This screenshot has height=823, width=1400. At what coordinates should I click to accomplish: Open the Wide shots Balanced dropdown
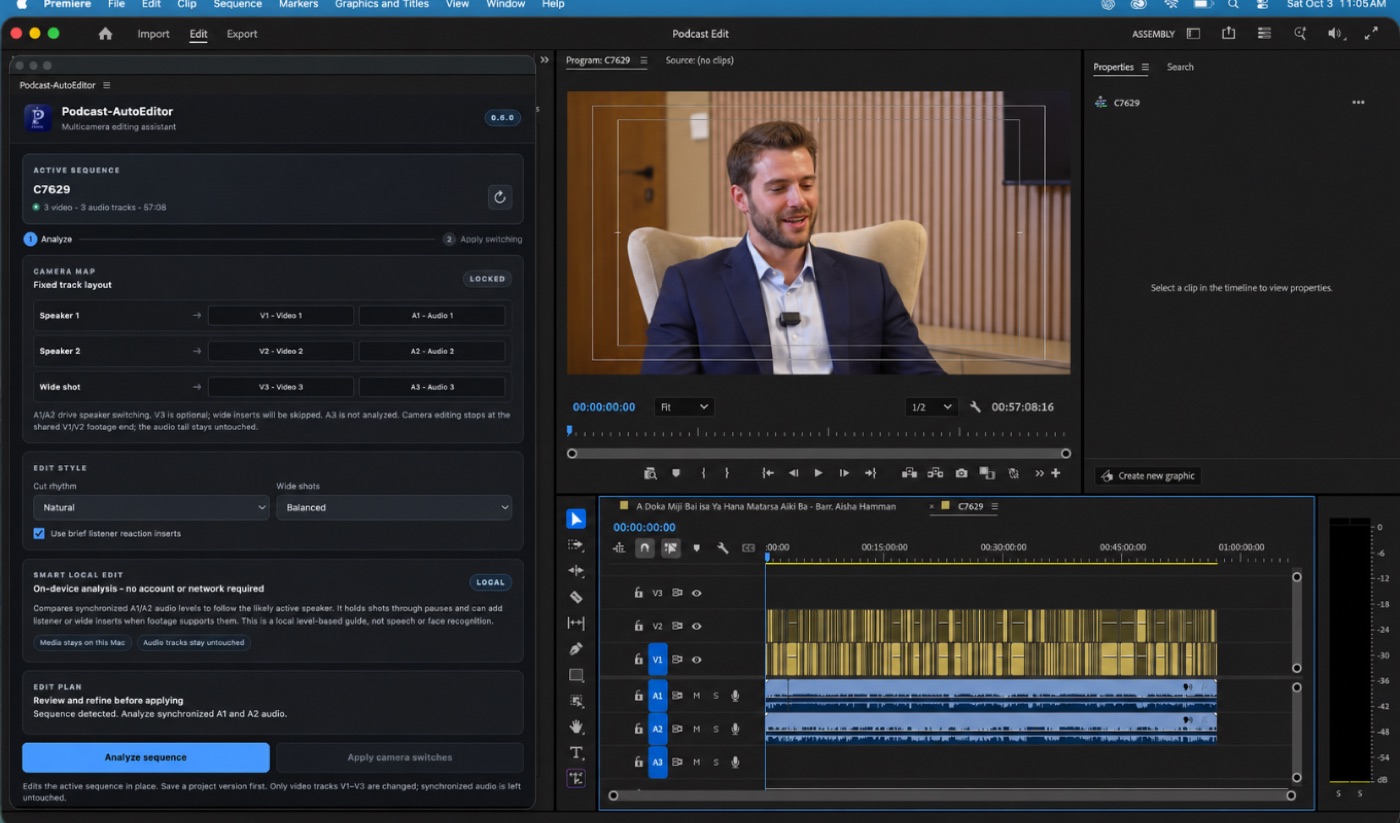pyautogui.click(x=394, y=507)
